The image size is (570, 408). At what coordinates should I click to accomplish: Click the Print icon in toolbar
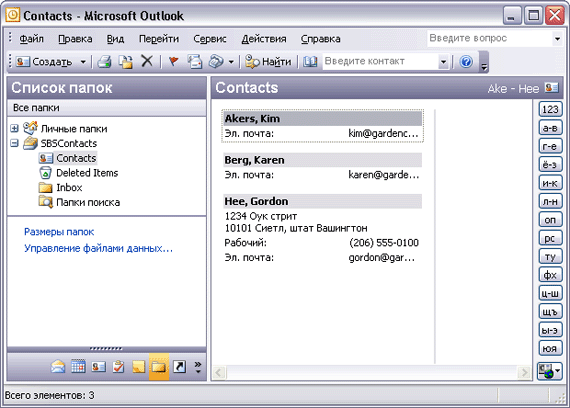[104, 61]
